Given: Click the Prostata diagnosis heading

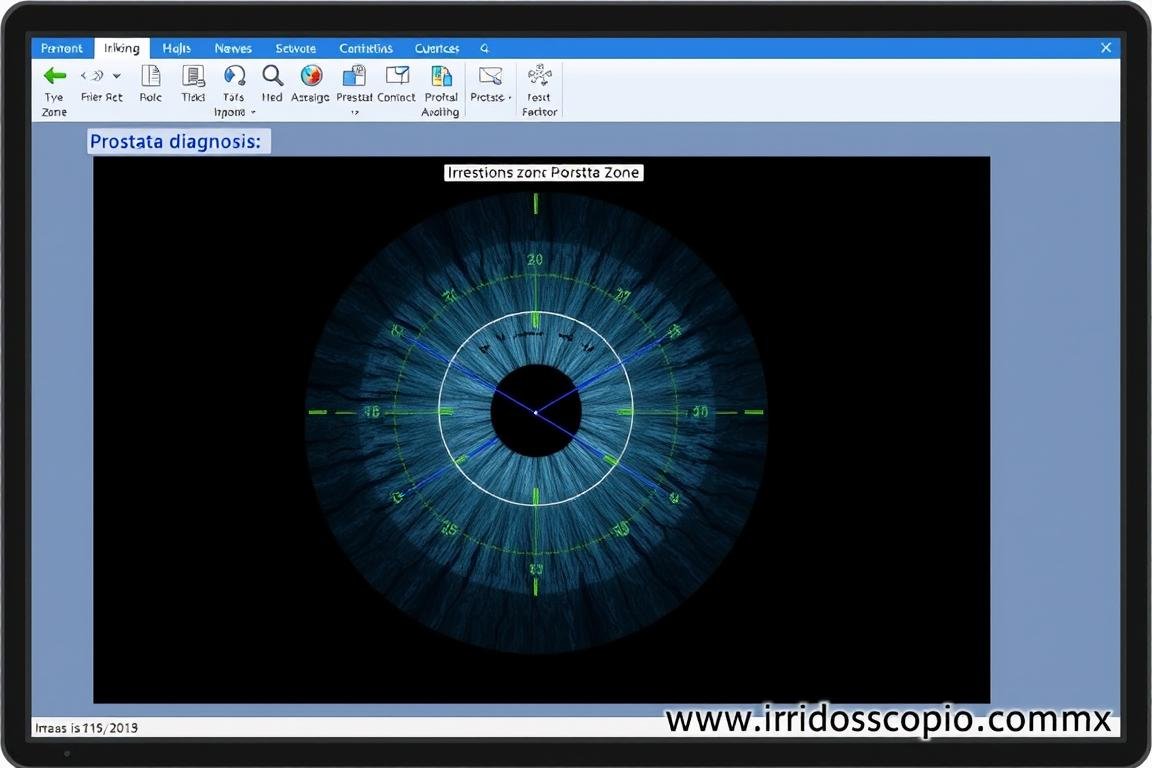Looking at the screenshot, I should (x=176, y=141).
